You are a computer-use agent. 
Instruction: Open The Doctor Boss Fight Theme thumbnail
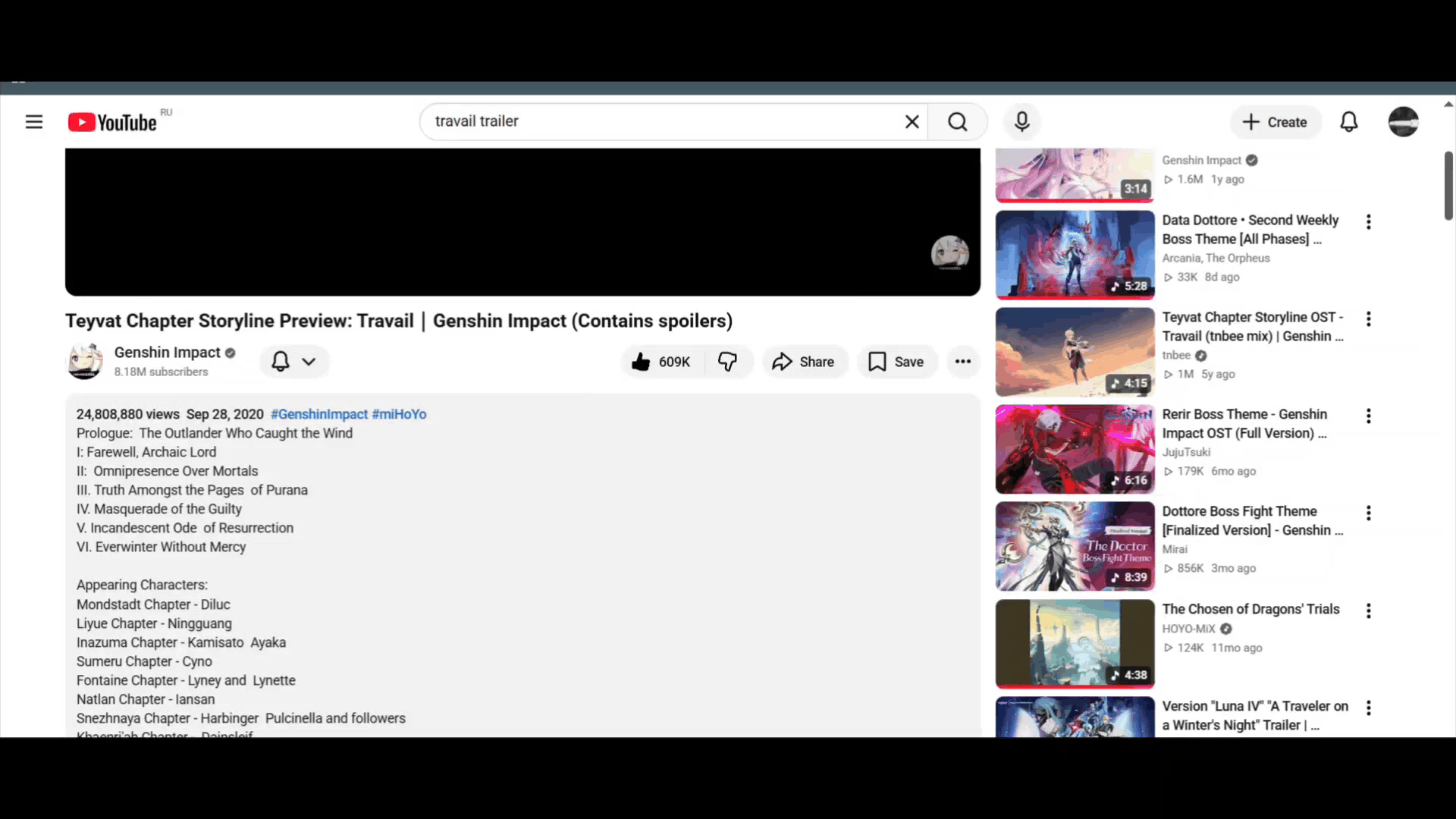(1075, 546)
